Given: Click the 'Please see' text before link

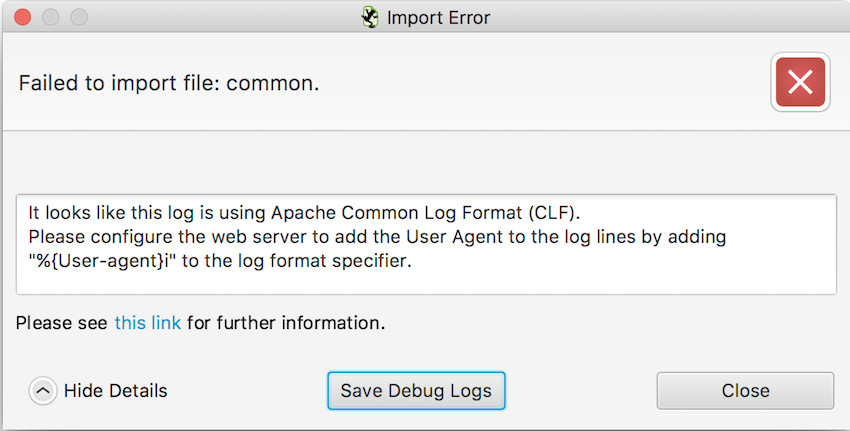Looking at the screenshot, I should (61, 323).
